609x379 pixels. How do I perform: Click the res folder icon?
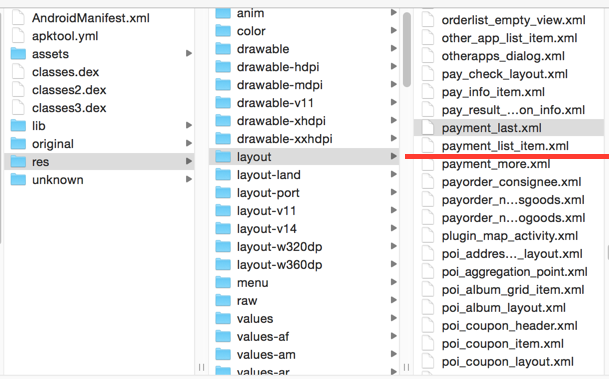(18, 162)
